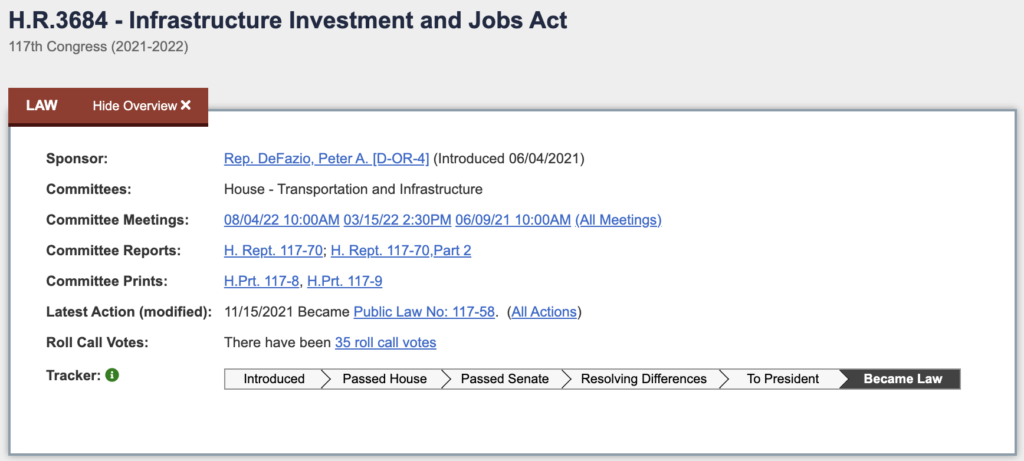This screenshot has width=1024, height=461.
Task: Open committee print H.Prt. 117-8
Action: point(261,281)
